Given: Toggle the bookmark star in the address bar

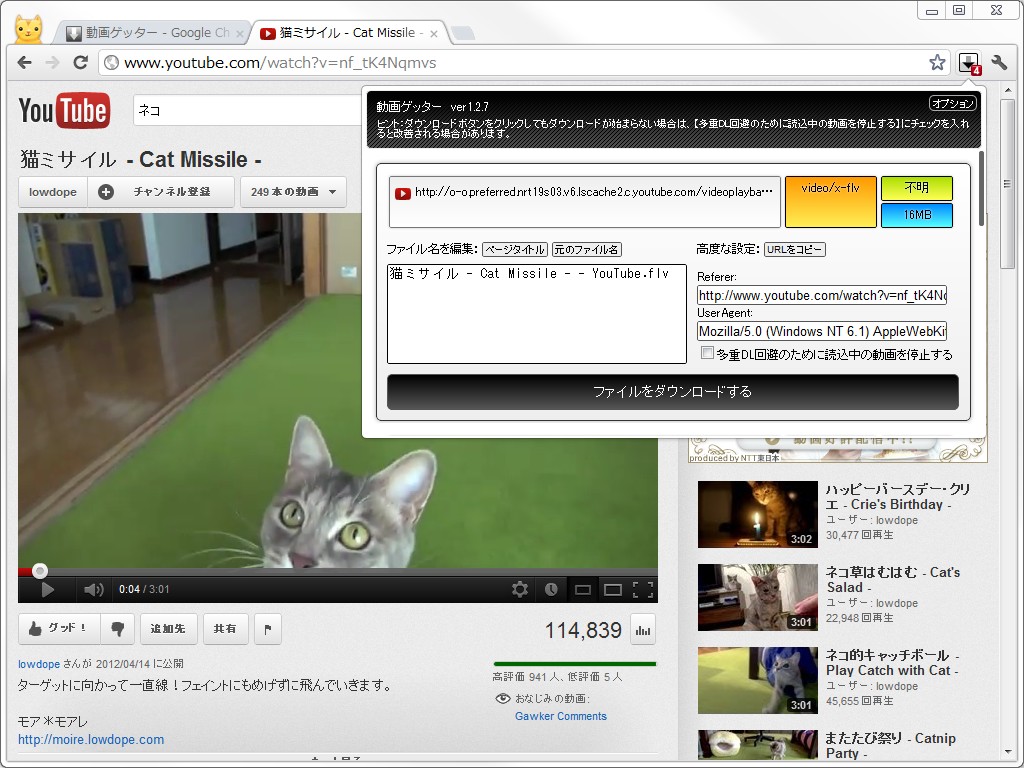Looking at the screenshot, I should coord(937,61).
